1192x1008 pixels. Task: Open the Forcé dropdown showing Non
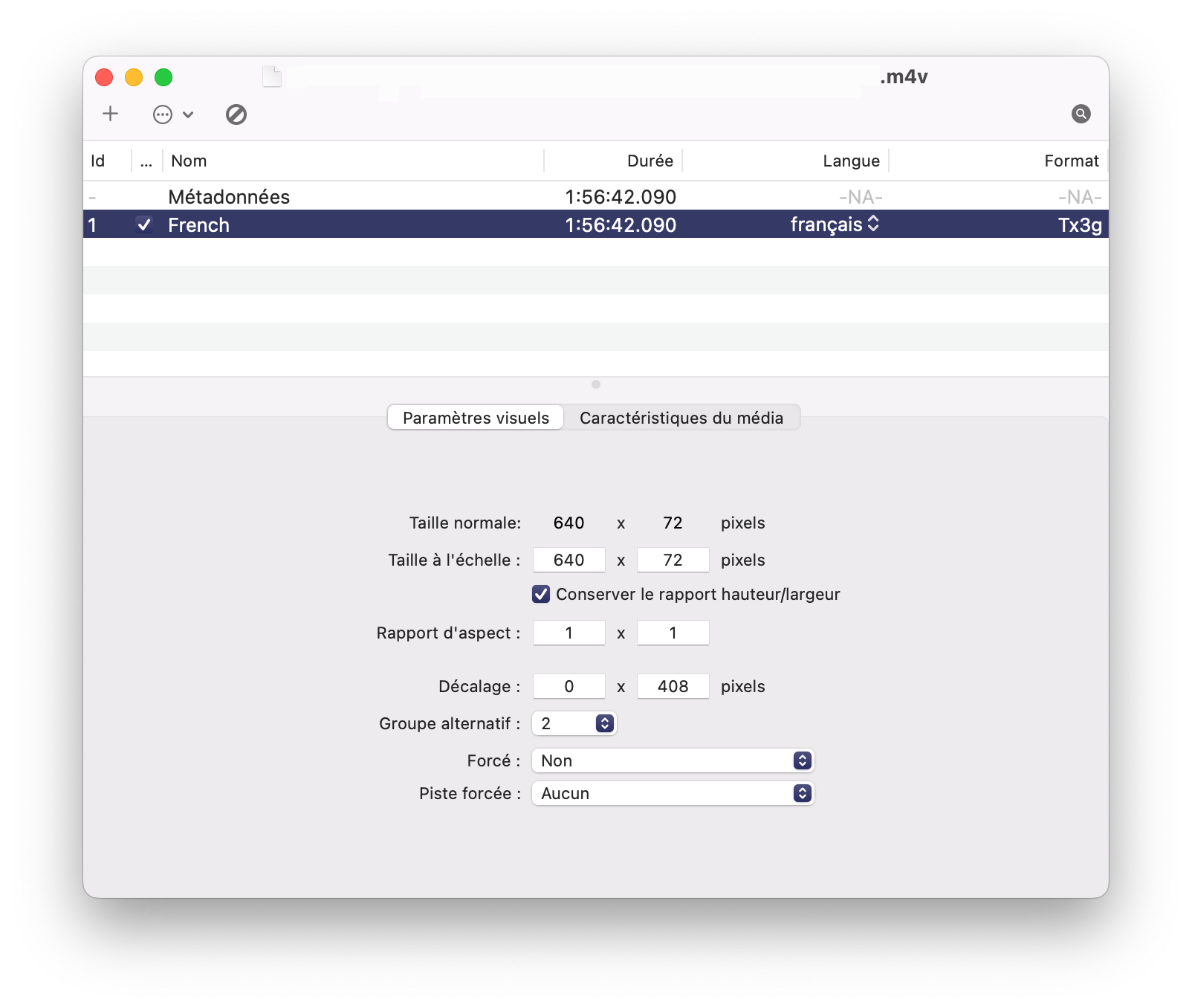[x=673, y=760]
